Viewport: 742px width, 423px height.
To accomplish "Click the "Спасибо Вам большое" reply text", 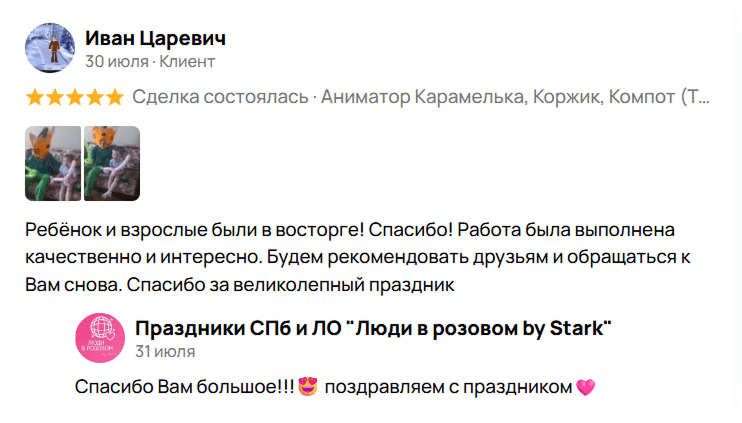I will tap(183, 386).
